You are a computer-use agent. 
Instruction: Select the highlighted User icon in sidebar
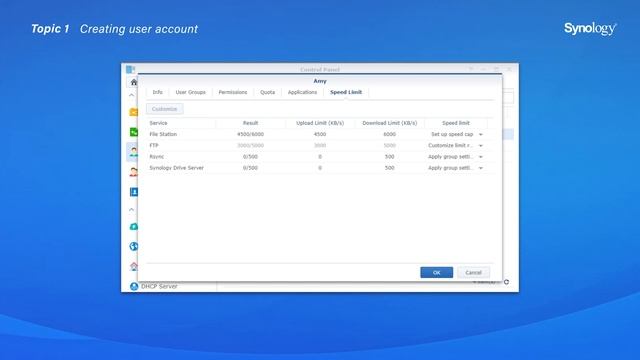pyautogui.click(x=133, y=152)
